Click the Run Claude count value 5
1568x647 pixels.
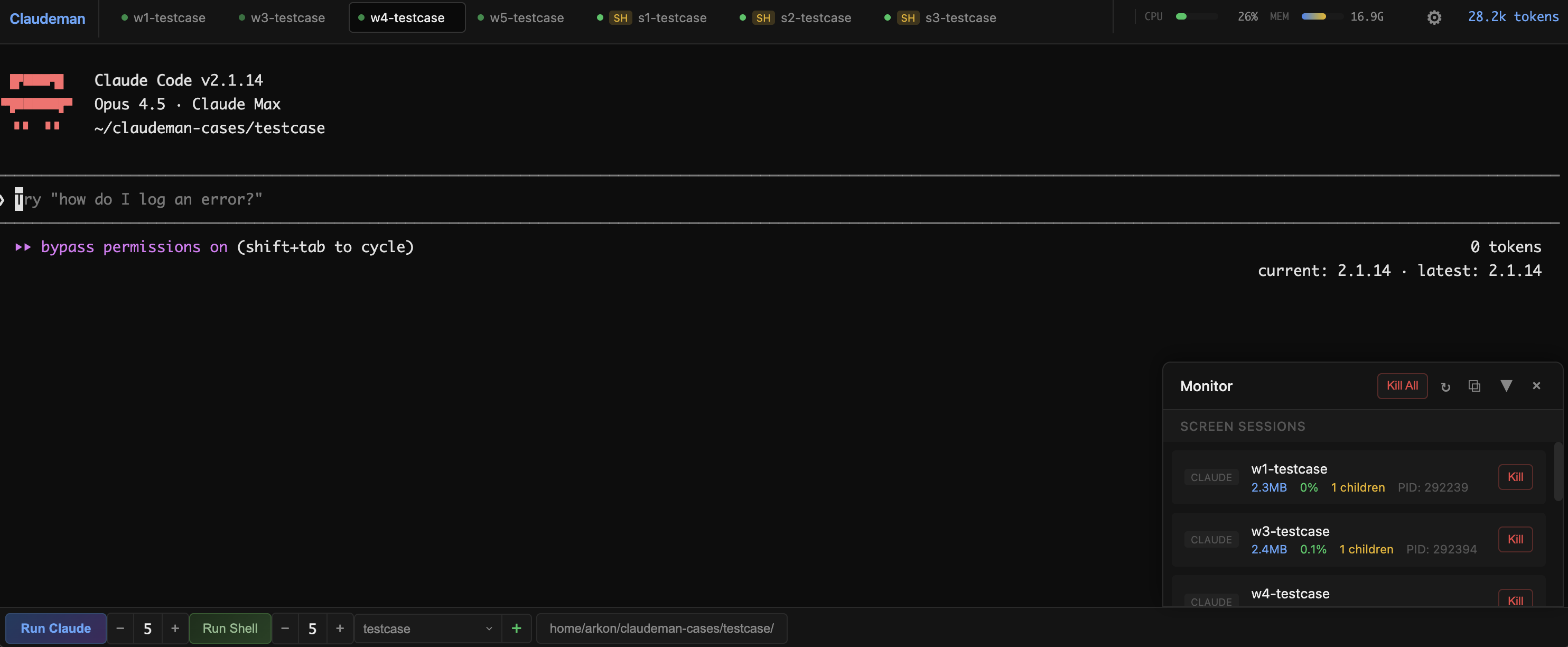click(x=147, y=628)
